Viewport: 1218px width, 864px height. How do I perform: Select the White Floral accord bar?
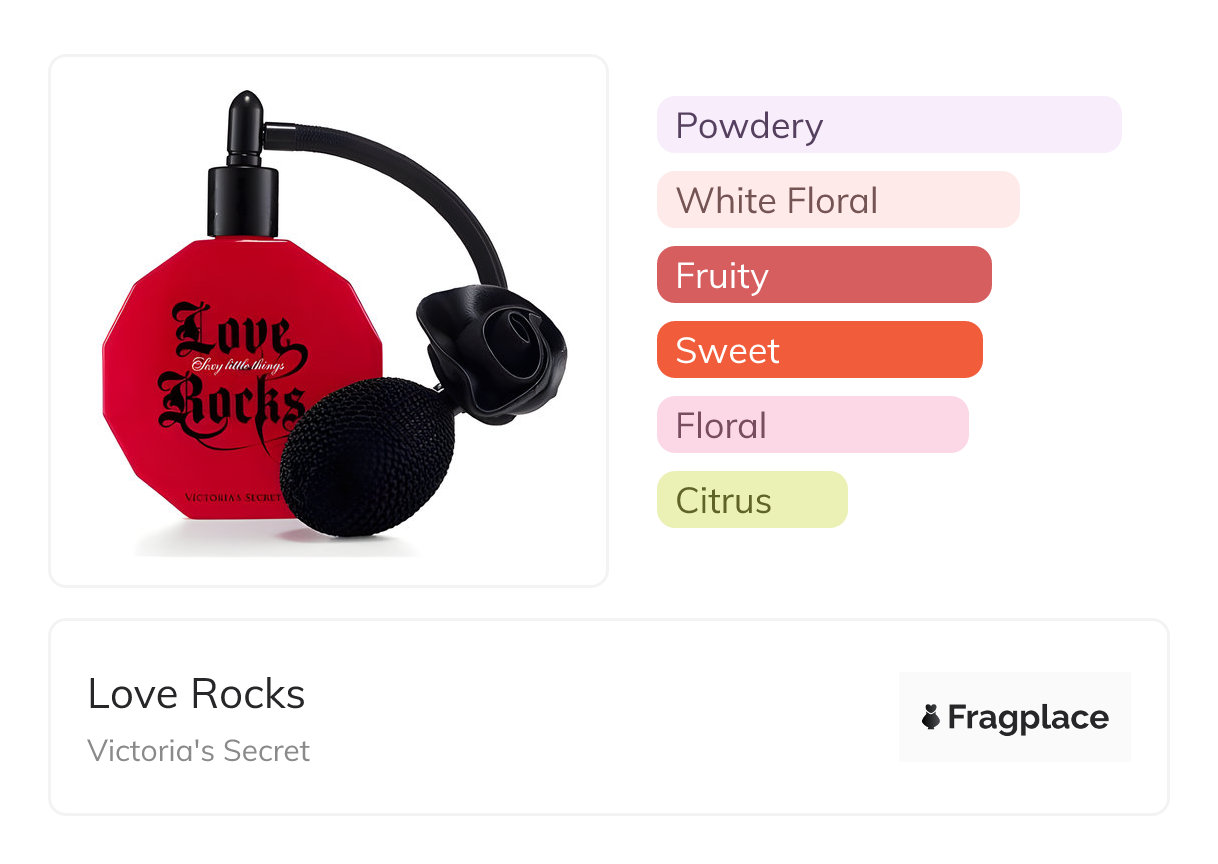coord(838,200)
